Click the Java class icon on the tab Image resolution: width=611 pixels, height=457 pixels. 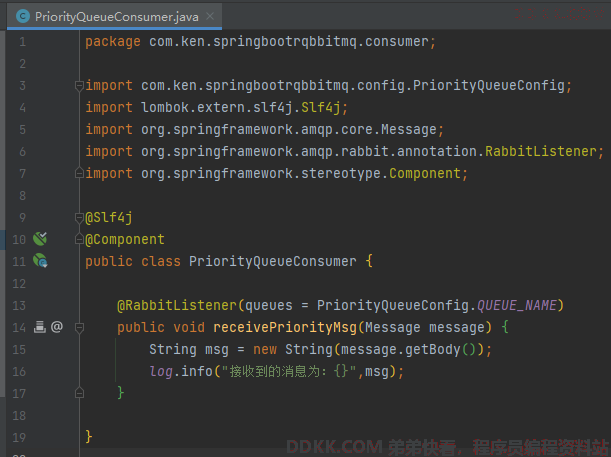[23, 16]
